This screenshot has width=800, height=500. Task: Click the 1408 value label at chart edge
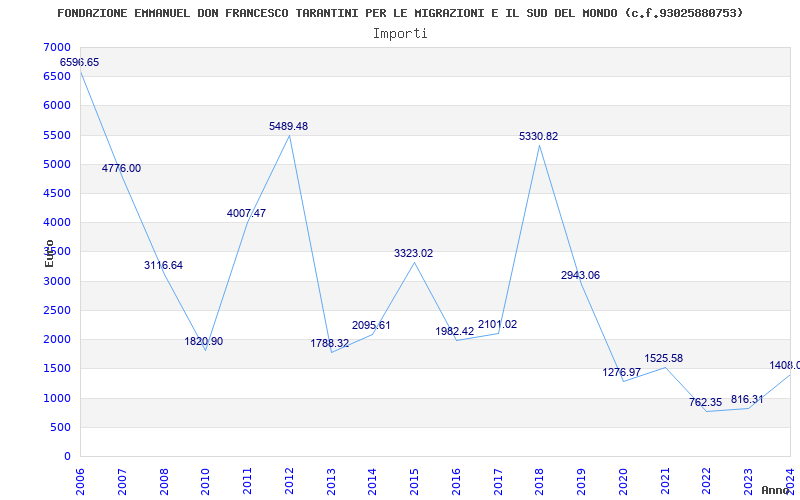[x=785, y=365]
